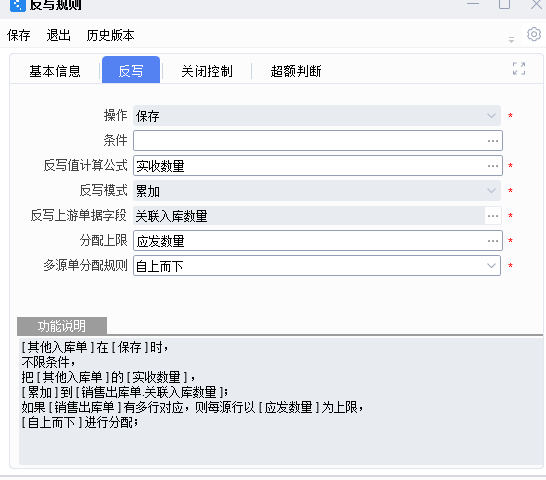
Task: Open the settings gear icon
Action: [533, 34]
